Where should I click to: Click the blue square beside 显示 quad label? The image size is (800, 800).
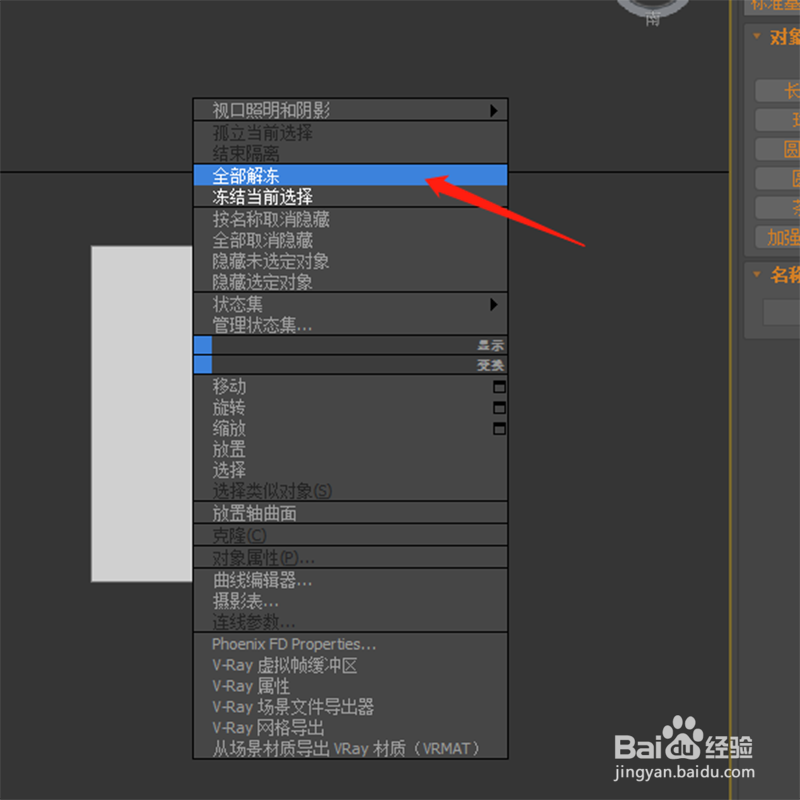pyautogui.click(x=203, y=345)
